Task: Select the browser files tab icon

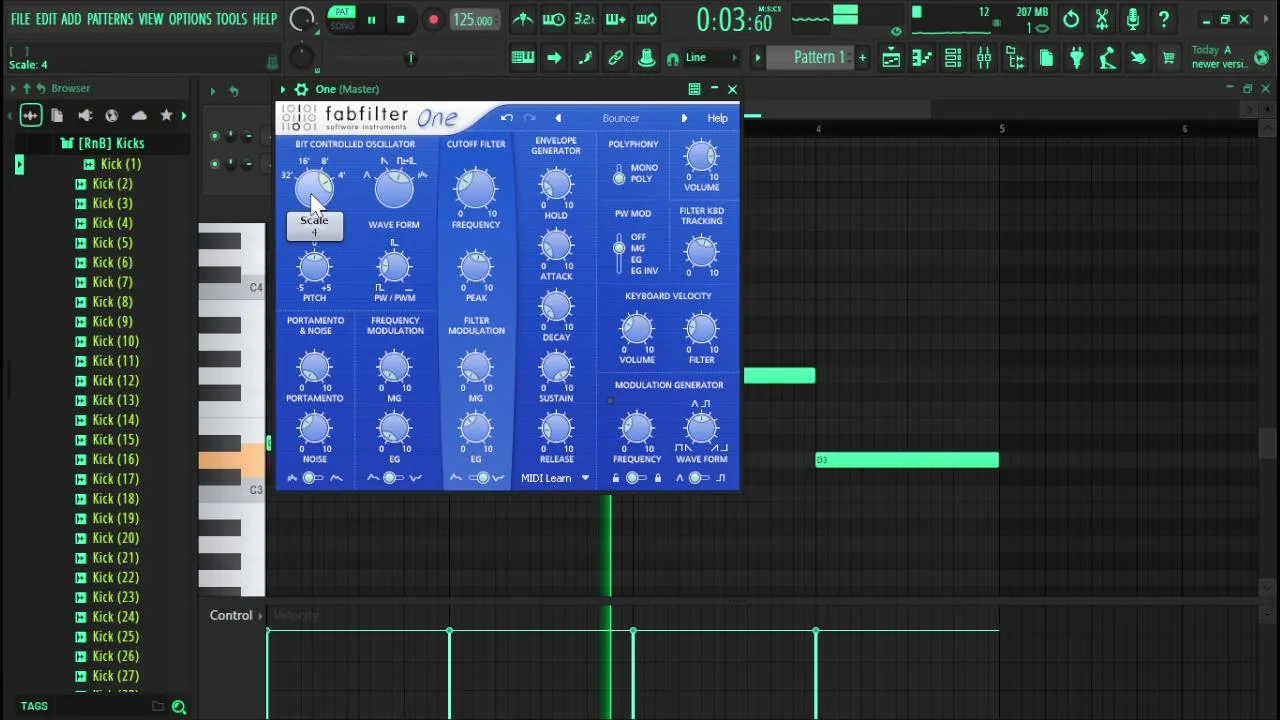Action: 57,115
